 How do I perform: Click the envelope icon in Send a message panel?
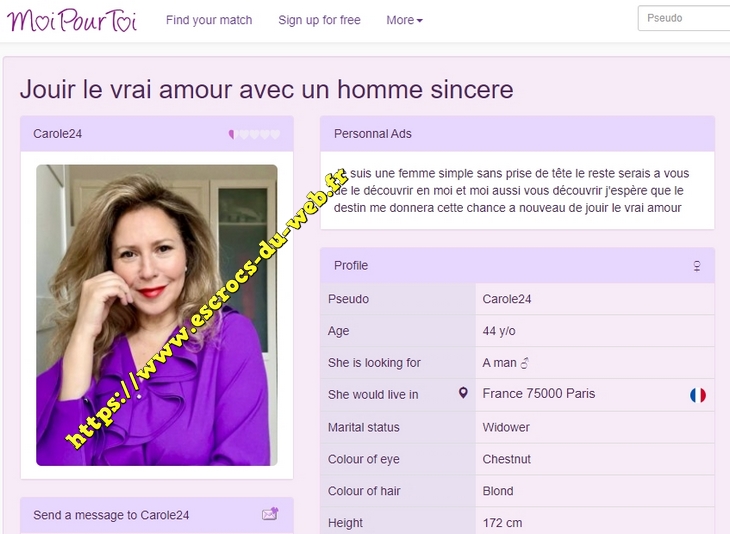[270, 514]
